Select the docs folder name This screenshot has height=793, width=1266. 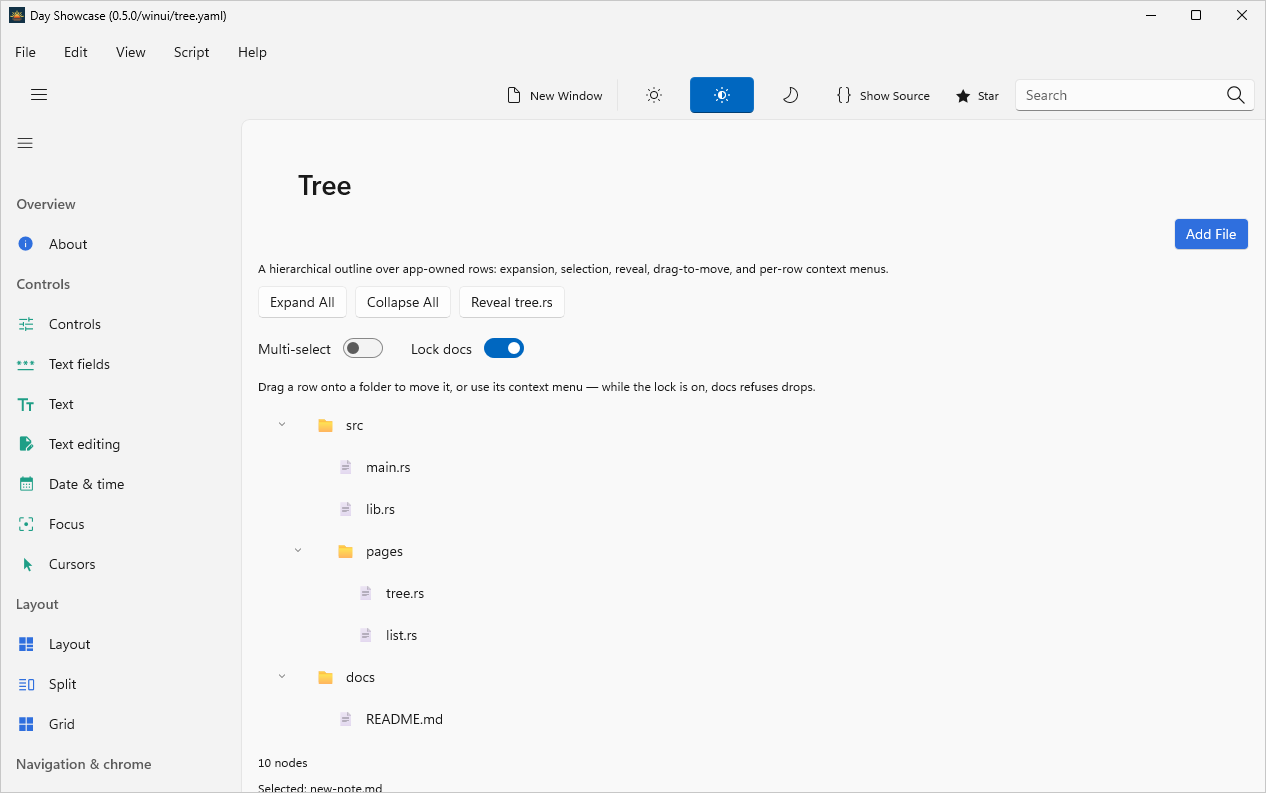point(360,677)
